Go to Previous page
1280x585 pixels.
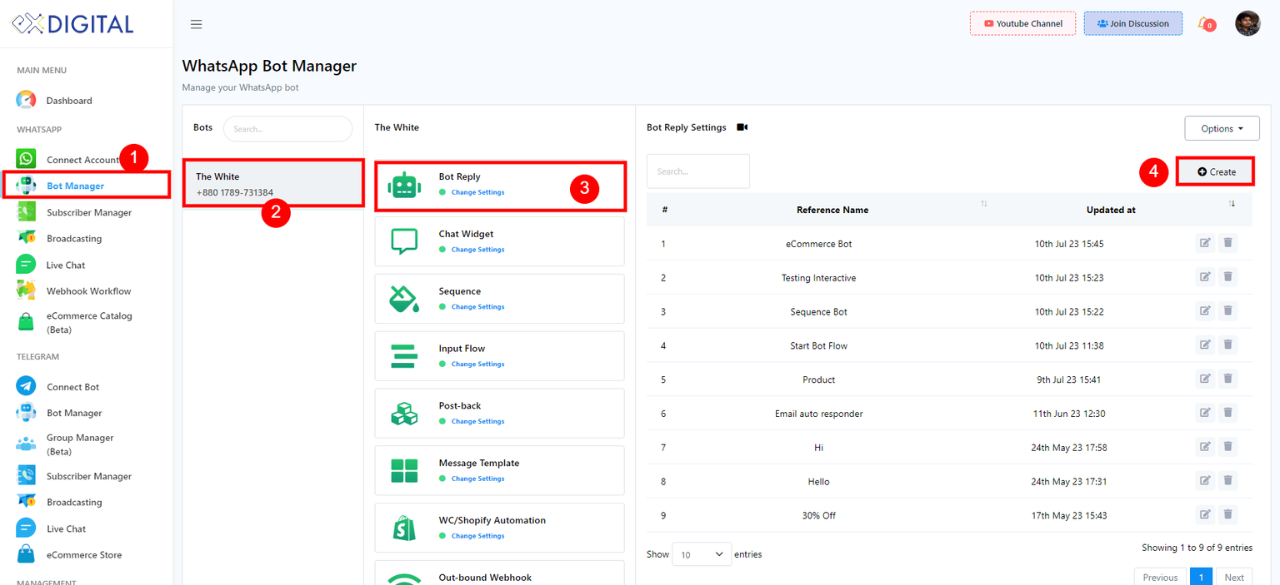coord(1160,577)
